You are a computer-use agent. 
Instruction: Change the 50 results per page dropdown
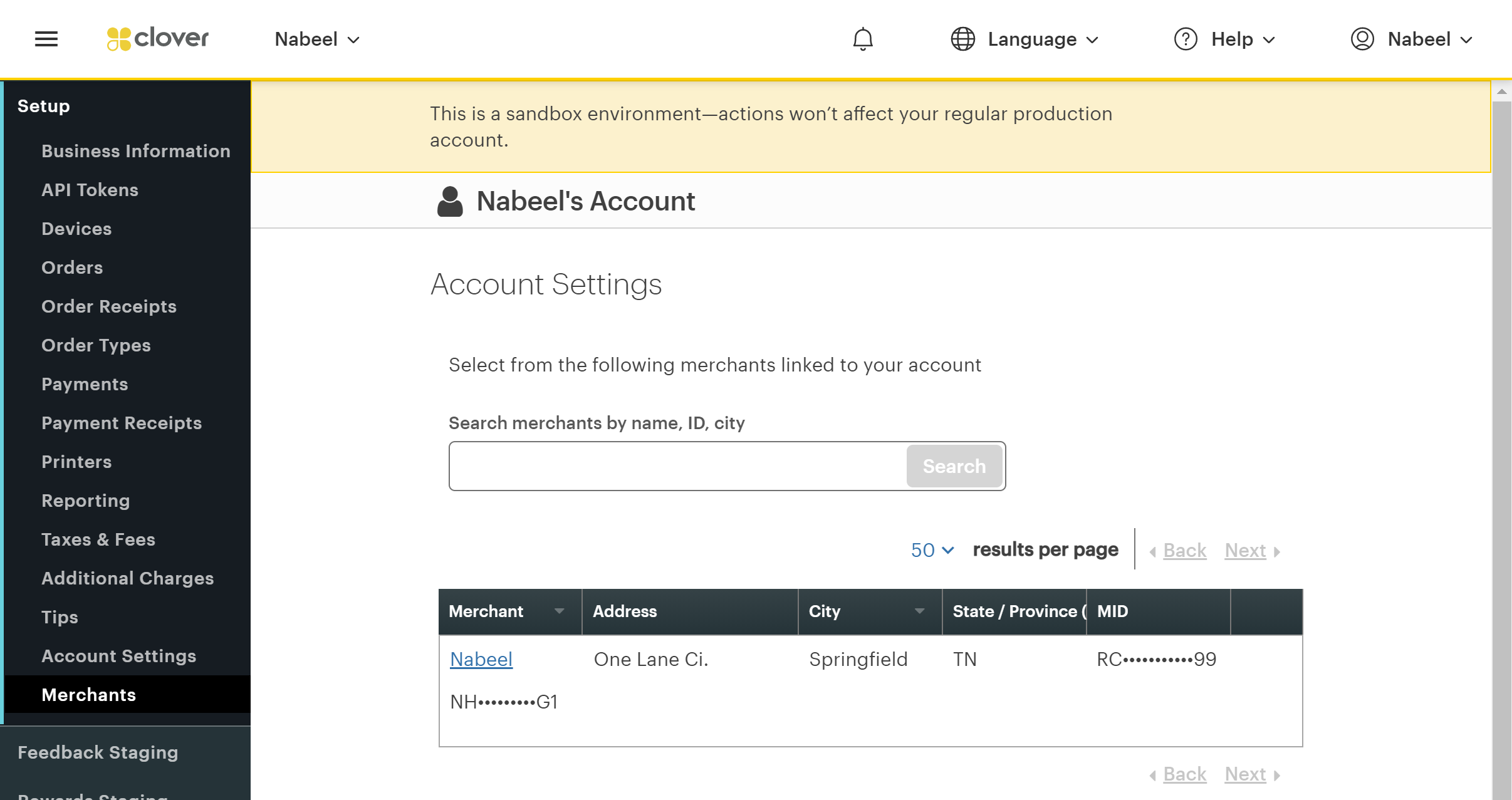[x=932, y=550]
